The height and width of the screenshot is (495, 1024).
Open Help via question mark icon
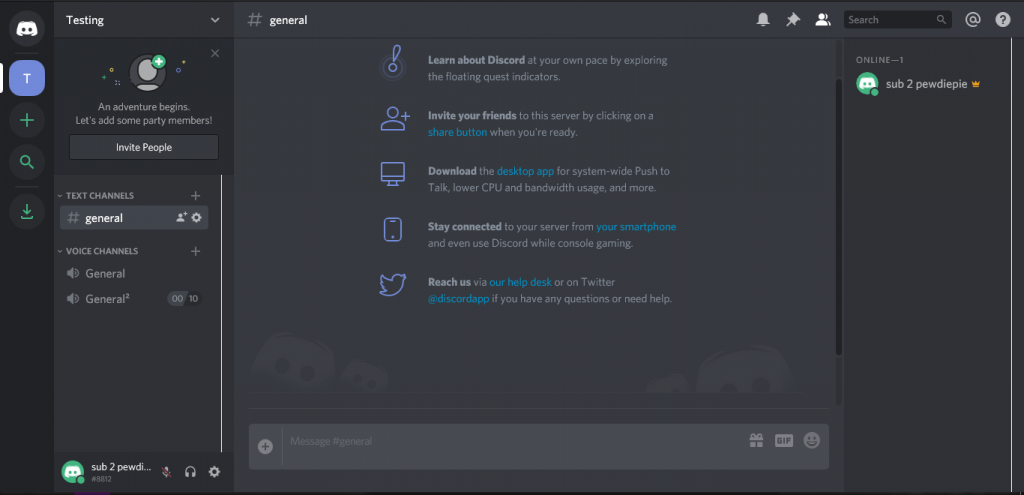click(1002, 19)
